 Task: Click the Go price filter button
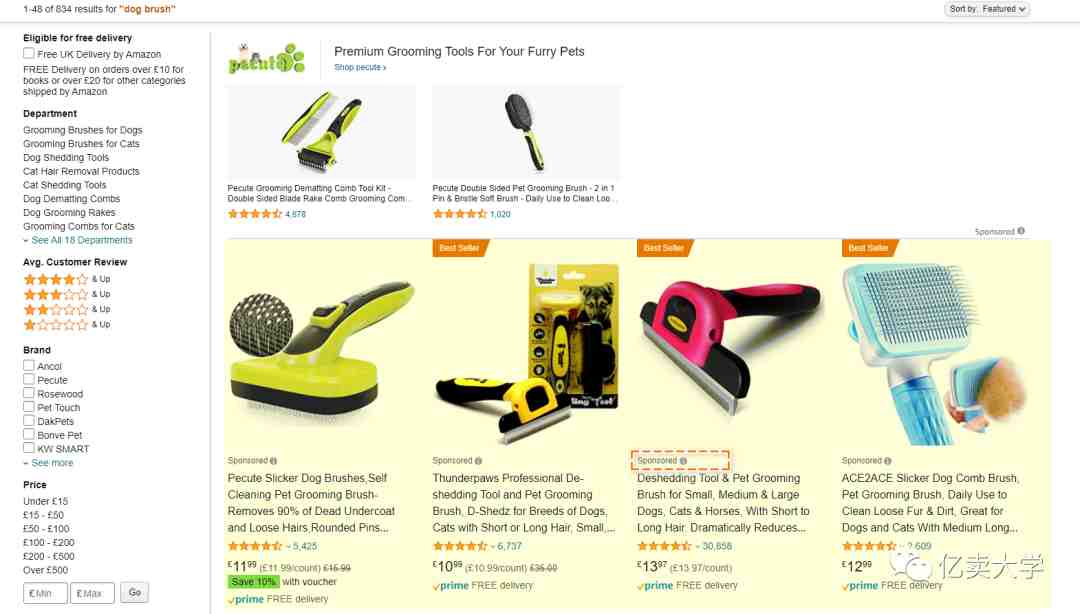click(134, 593)
